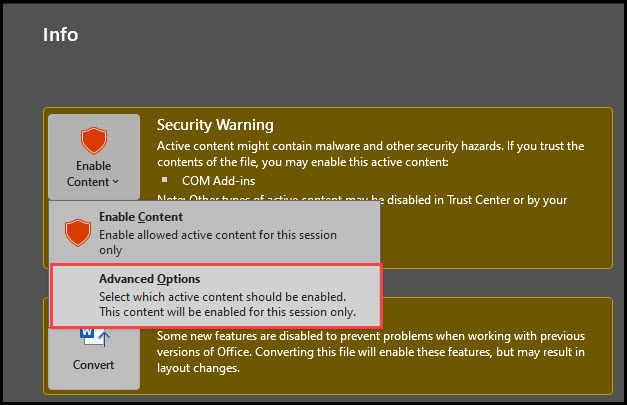Click the COM Add-ins square bullet marker
Viewport: 627px width, 405px height.
(164, 180)
